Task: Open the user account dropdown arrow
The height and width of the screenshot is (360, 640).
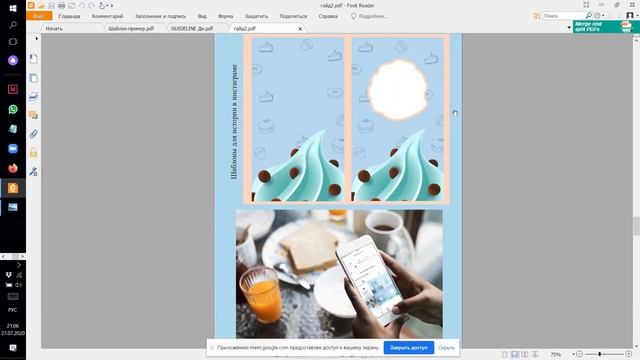Action: coord(637,16)
